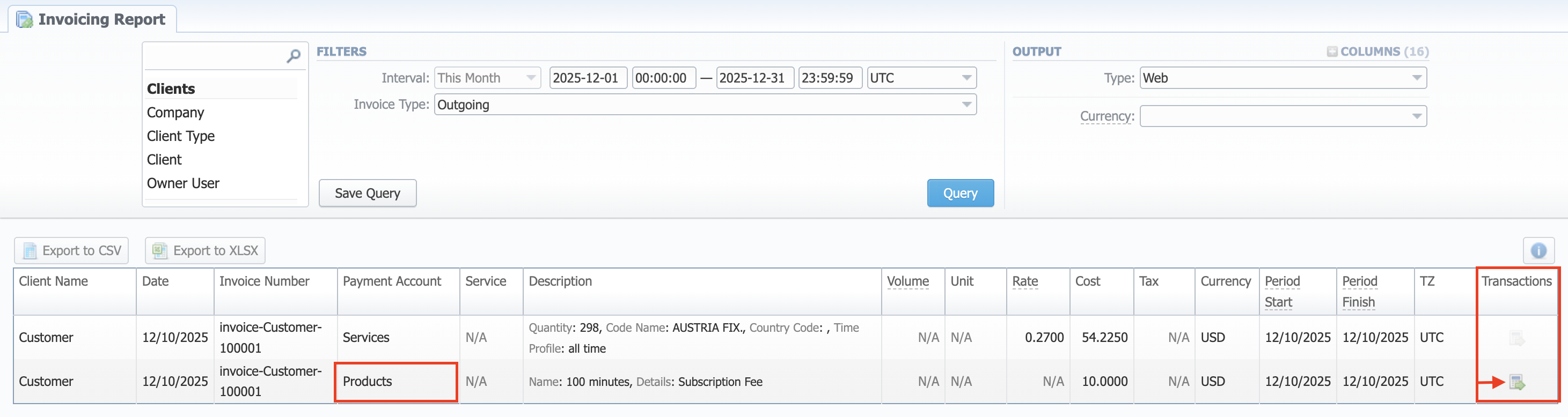Select Client in the grouping list
Viewport: 1568px width, 417px height.
coord(164,160)
